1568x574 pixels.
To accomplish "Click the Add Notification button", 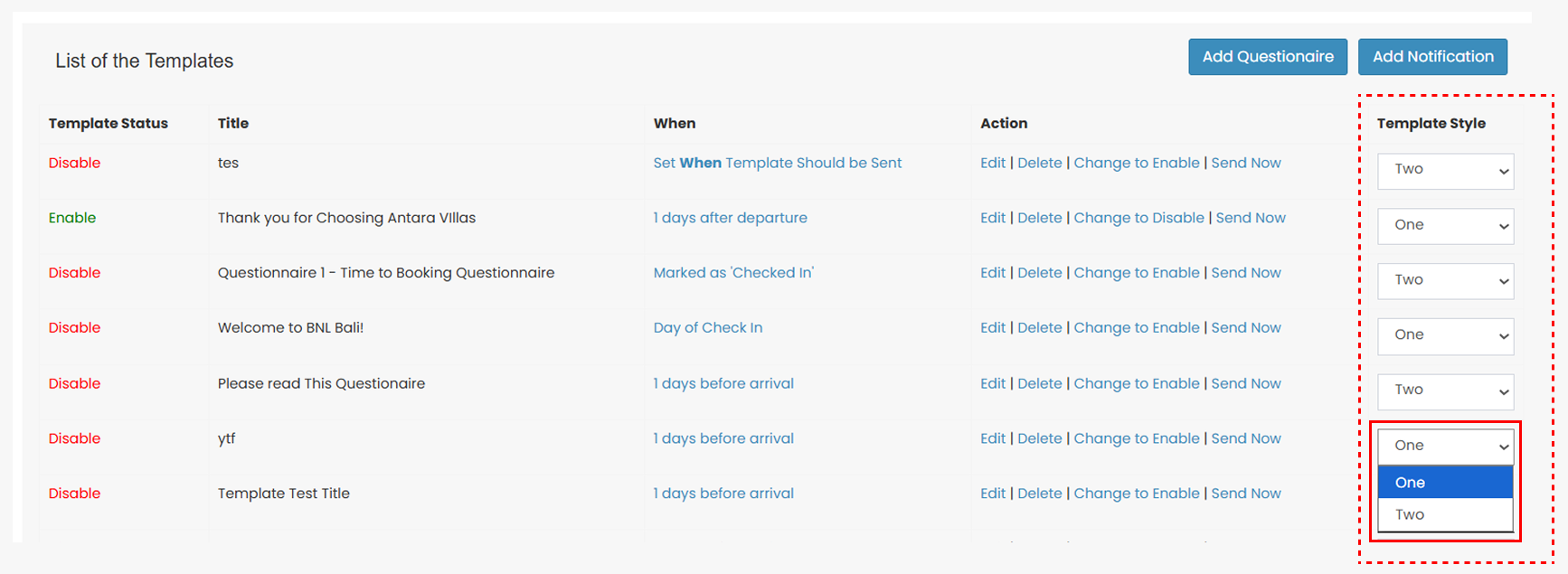I will tap(1432, 57).
